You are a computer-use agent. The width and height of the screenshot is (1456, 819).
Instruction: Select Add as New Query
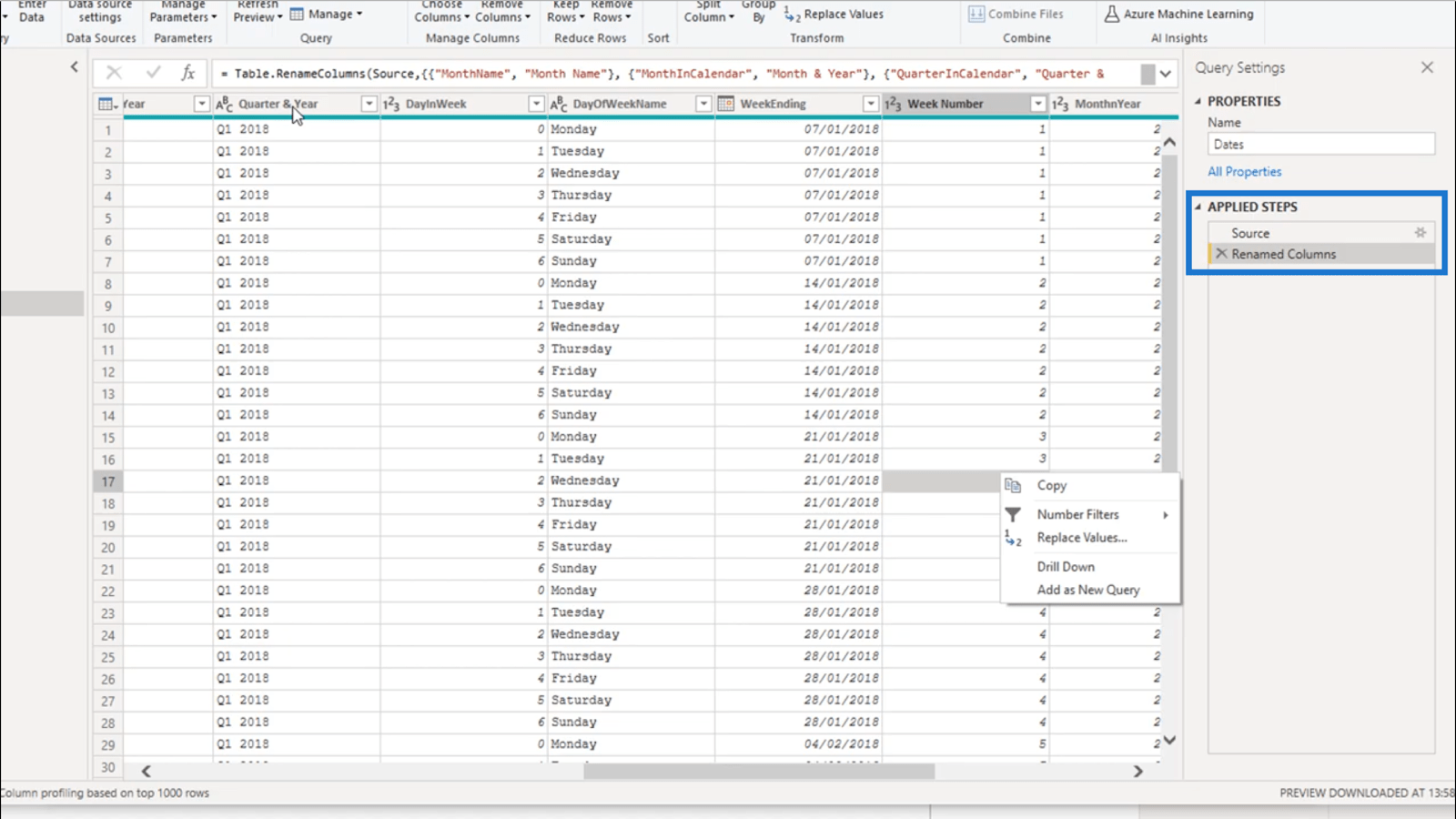click(x=1090, y=590)
